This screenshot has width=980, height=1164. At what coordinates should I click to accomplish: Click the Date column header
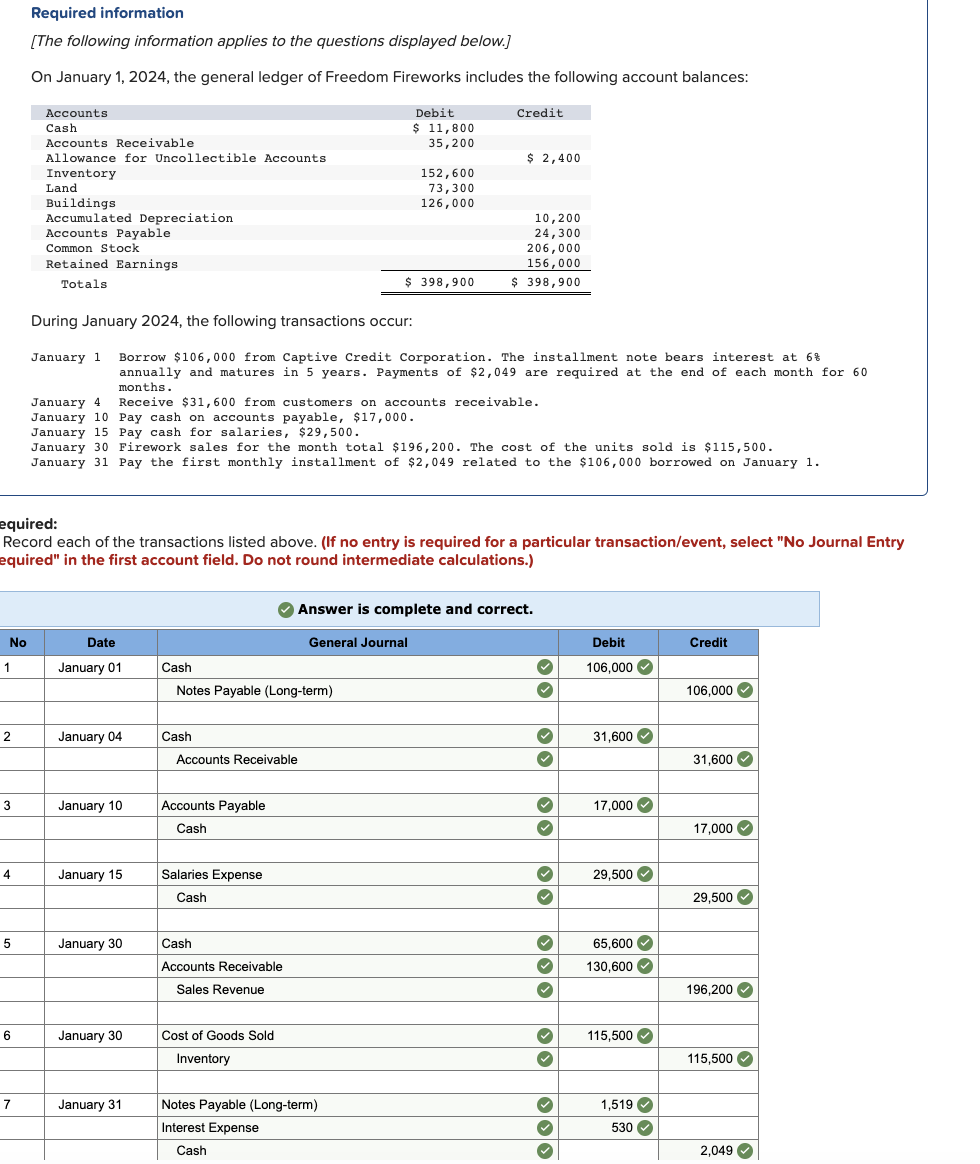(x=101, y=643)
